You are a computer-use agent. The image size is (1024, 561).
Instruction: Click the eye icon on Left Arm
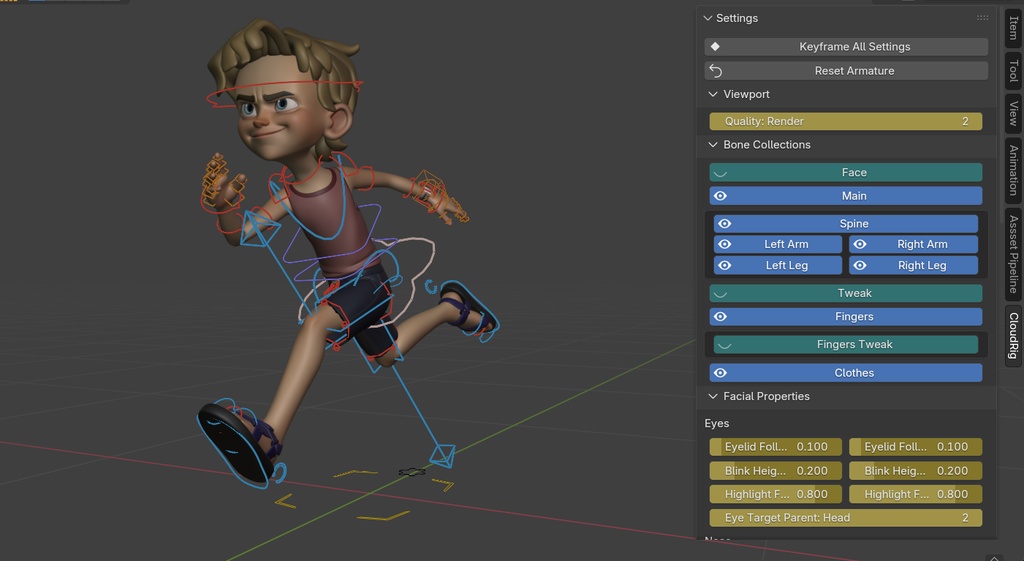(x=725, y=244)
